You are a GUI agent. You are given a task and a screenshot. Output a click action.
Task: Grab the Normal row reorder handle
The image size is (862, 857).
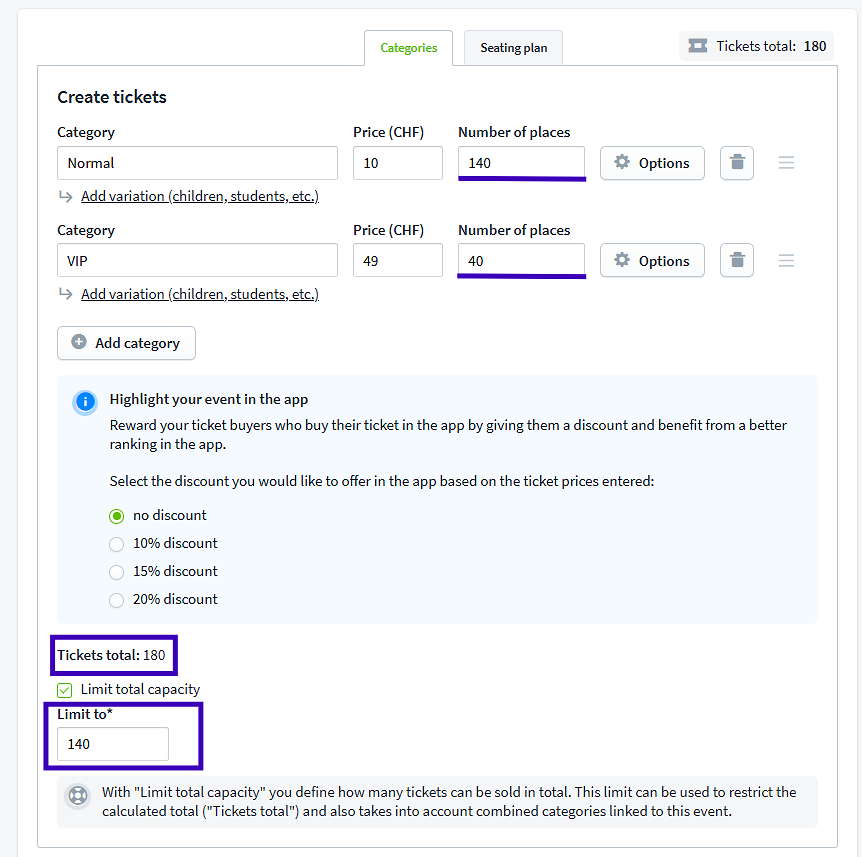787,163
